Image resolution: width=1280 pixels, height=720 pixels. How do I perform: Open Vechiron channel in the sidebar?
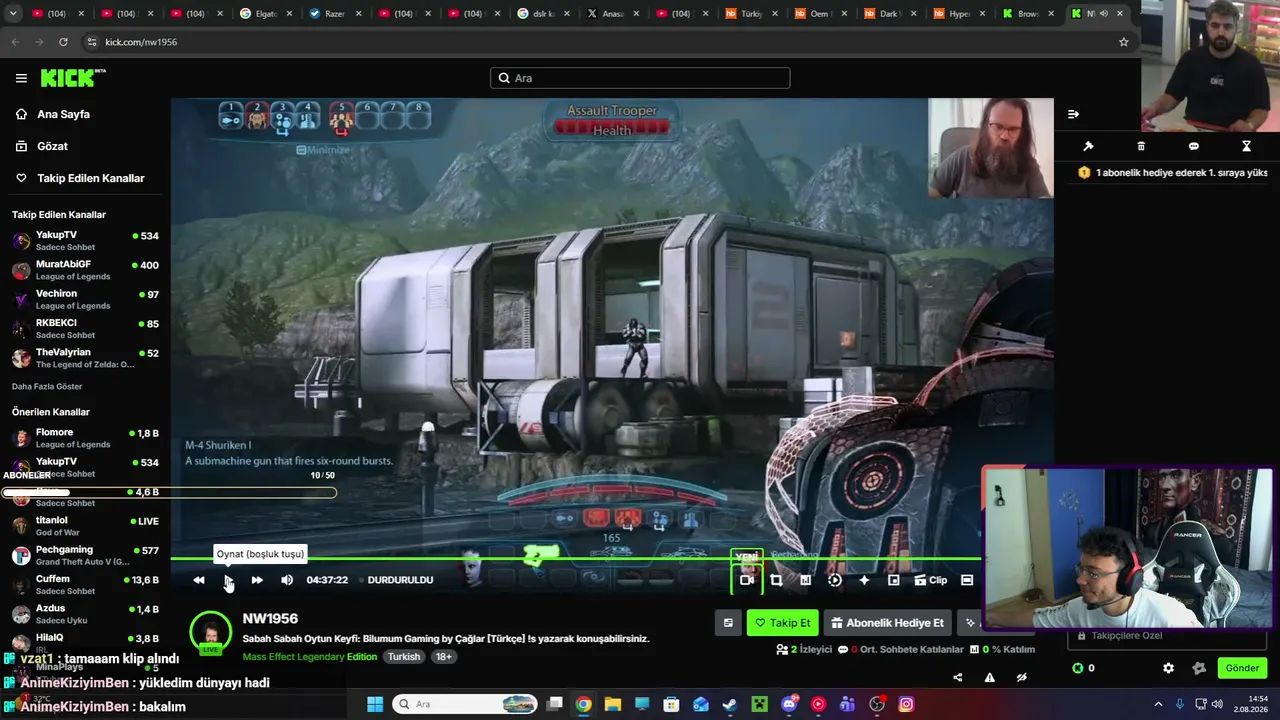(x=85, y=299)
